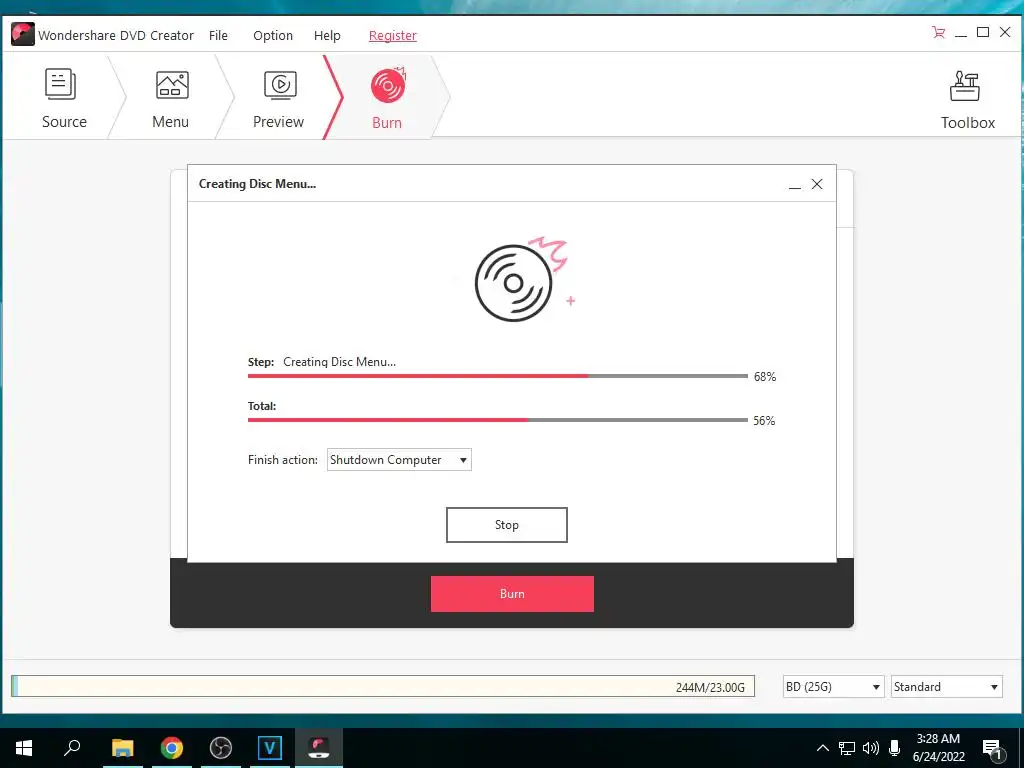Image resolution: width=1024 pixels, height=768 pixels.
Task: Click the Creating Disc Menu step text
Action: 340,362
